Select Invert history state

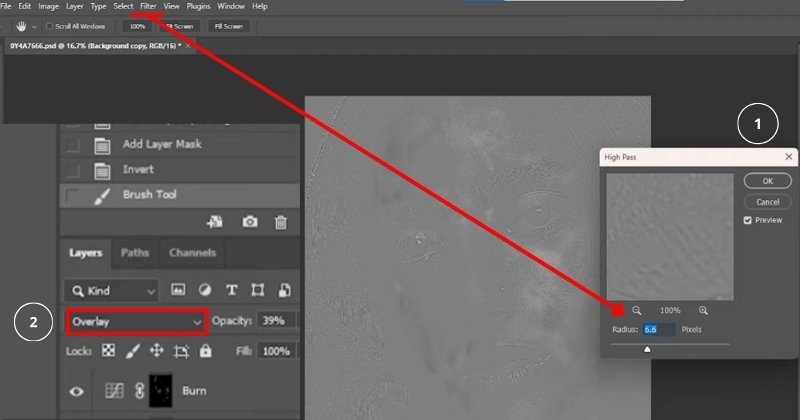[x=138, y=169]
